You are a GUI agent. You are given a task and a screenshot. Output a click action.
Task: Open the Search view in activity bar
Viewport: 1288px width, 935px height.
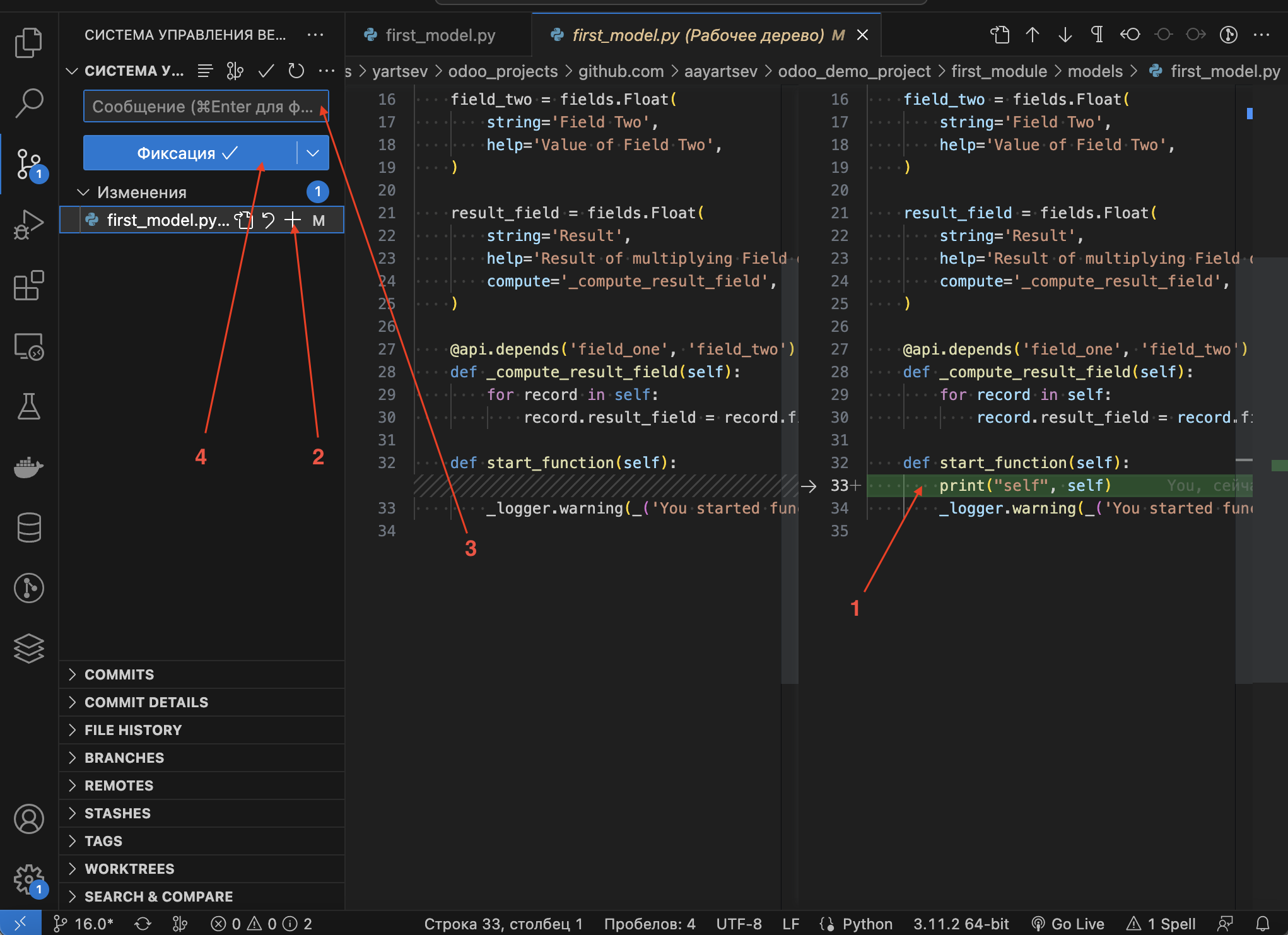point(28,103)
